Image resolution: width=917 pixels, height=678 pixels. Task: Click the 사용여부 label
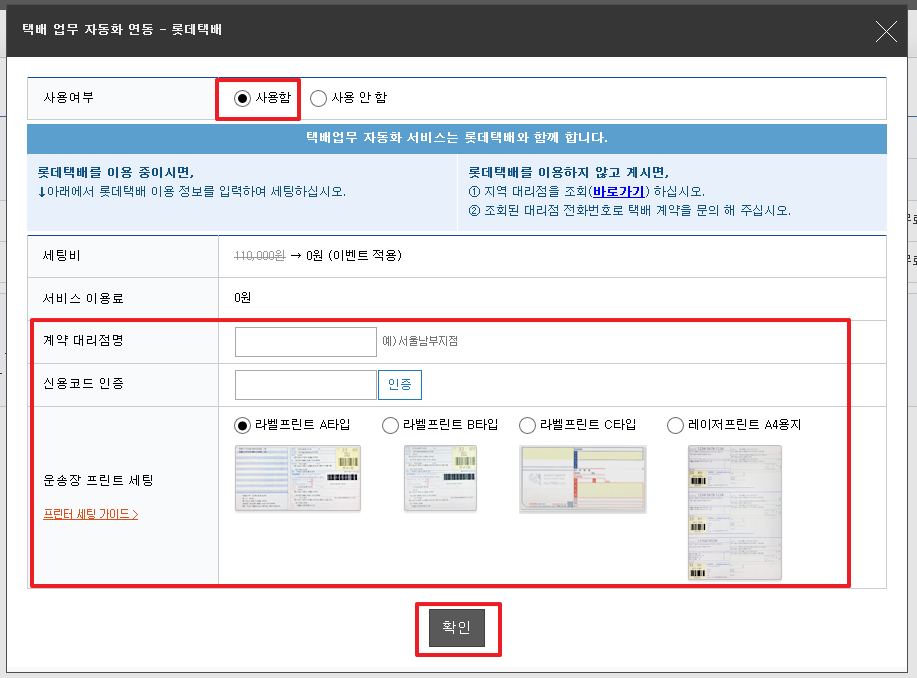tap(68, 98)
